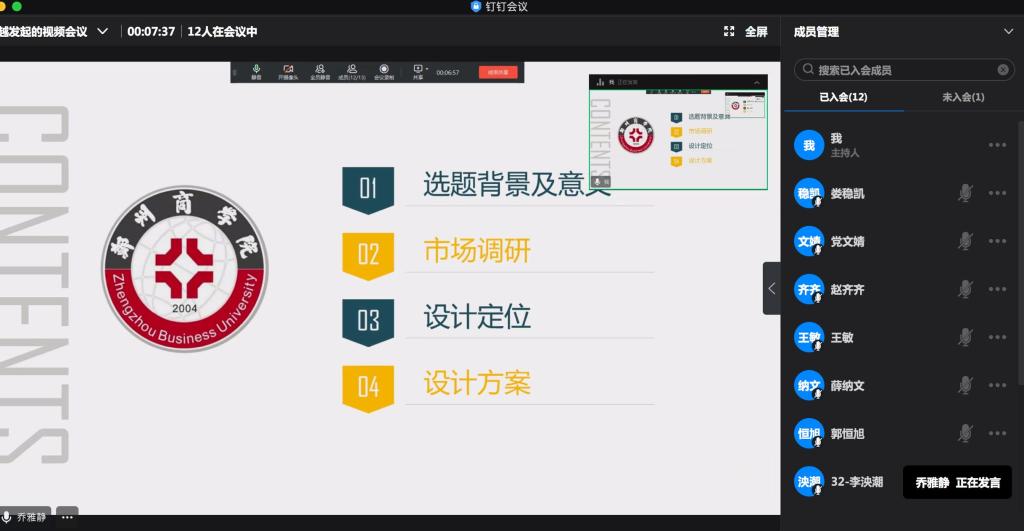Toggle microphone mute for 赵齐齐
This screenshot has width=1024, height=531.
click(x=965, y=289)
